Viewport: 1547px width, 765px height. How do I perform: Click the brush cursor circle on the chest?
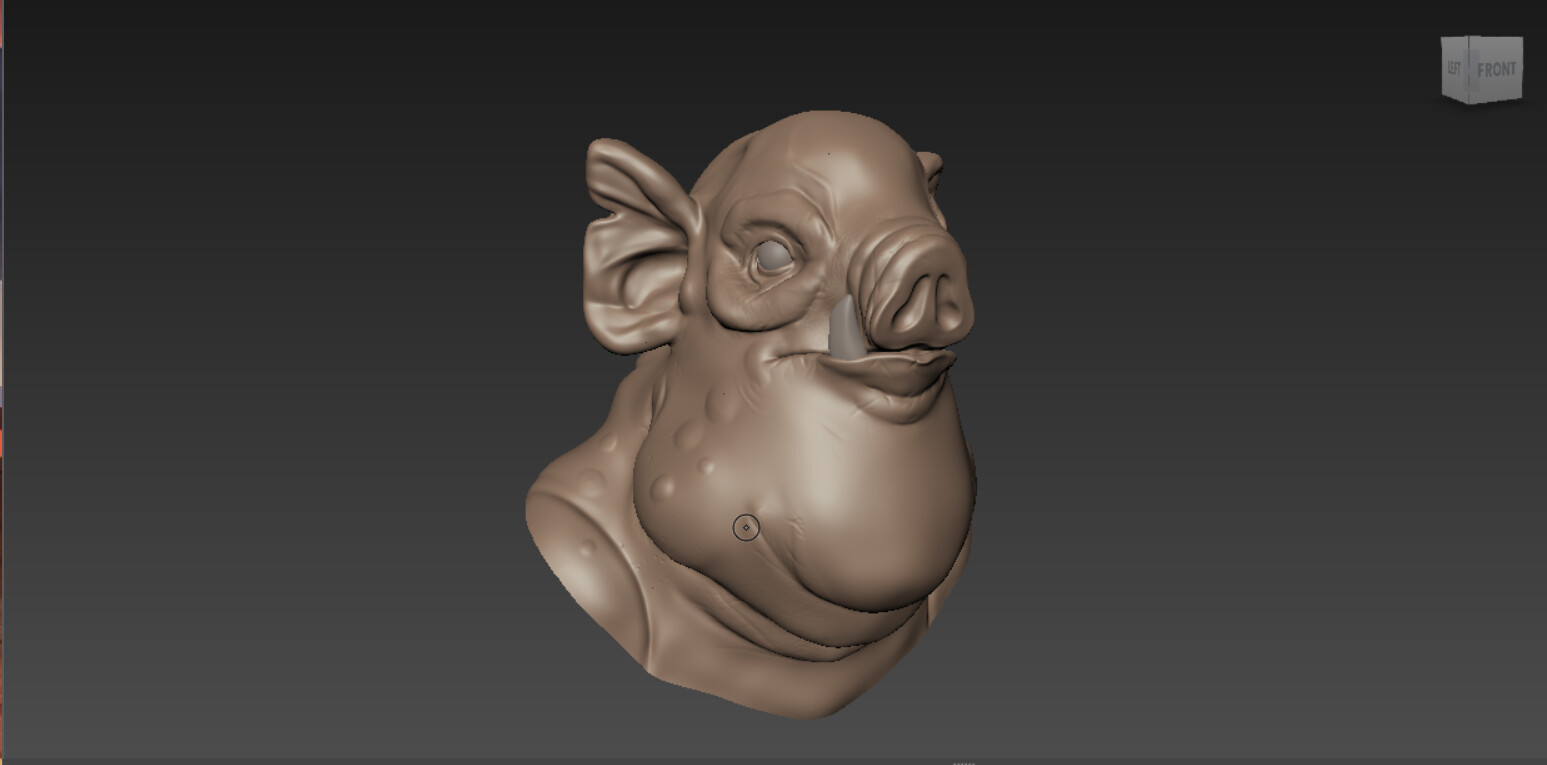click(746, 526)
